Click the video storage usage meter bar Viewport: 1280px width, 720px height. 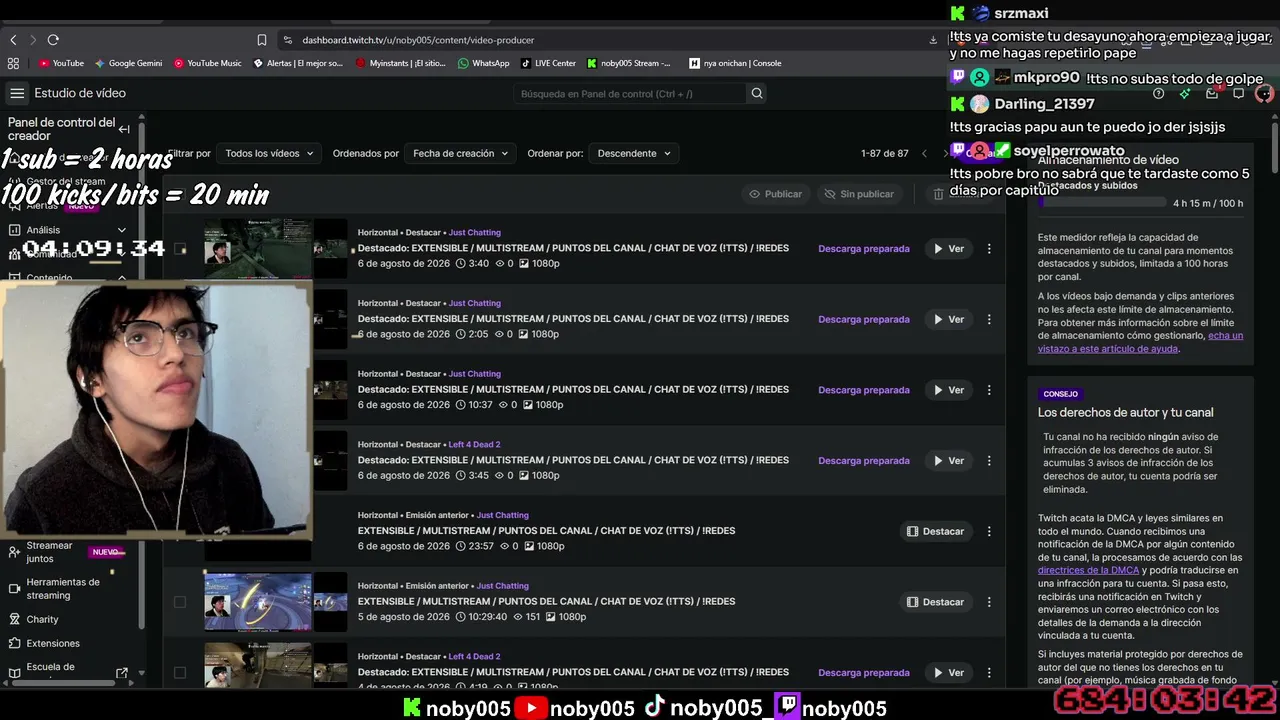(1101, 203)
